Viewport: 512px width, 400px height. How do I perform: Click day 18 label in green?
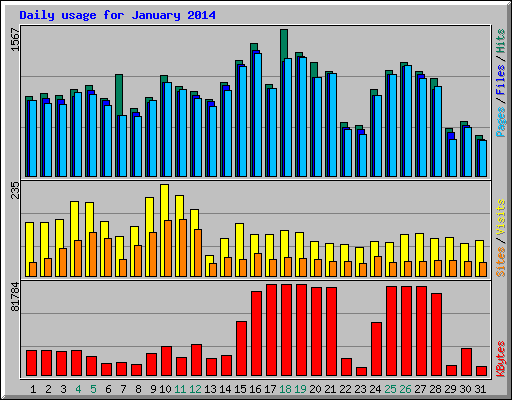pos(285,389)
